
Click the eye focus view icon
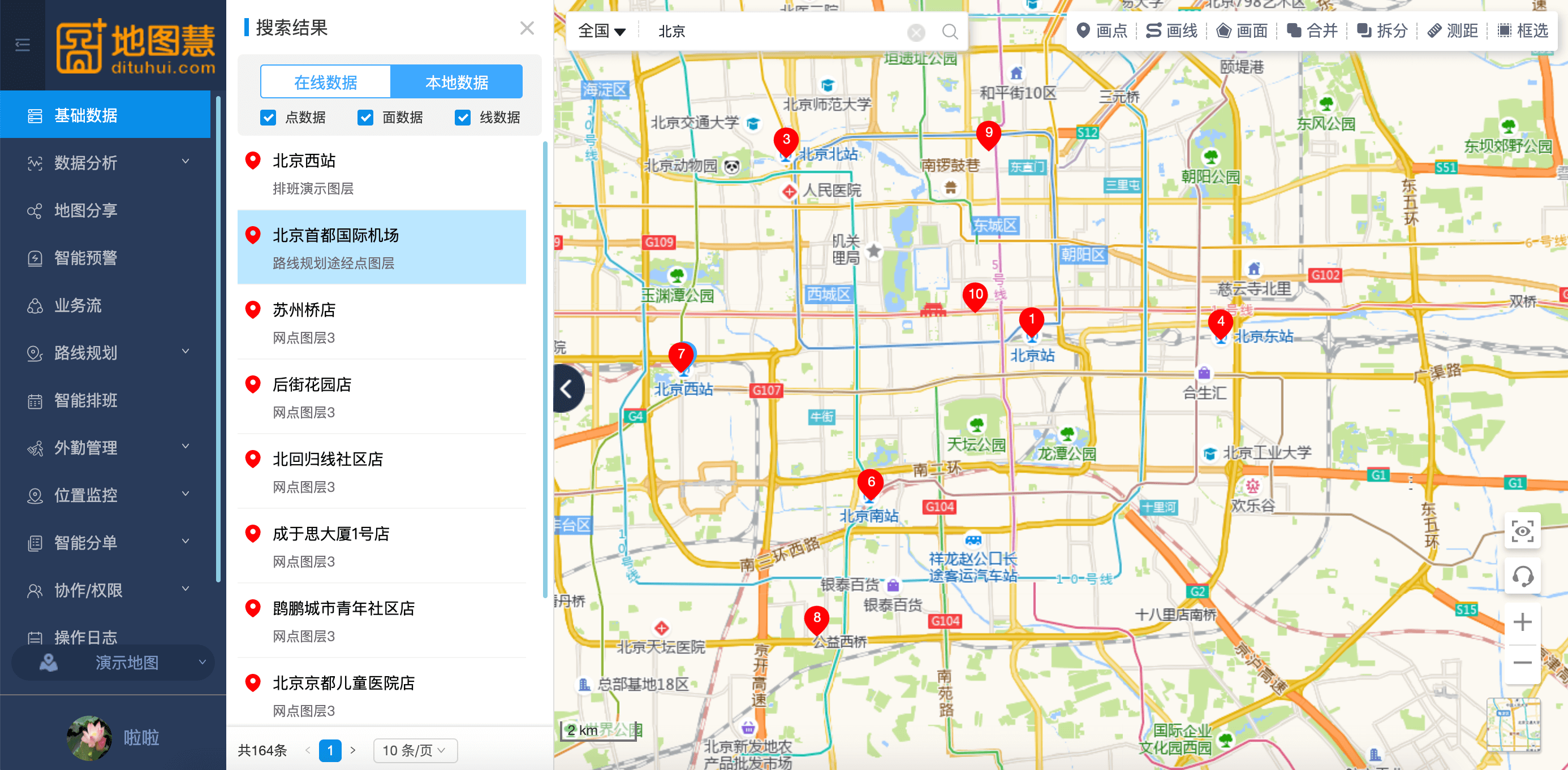[1522, 531]
